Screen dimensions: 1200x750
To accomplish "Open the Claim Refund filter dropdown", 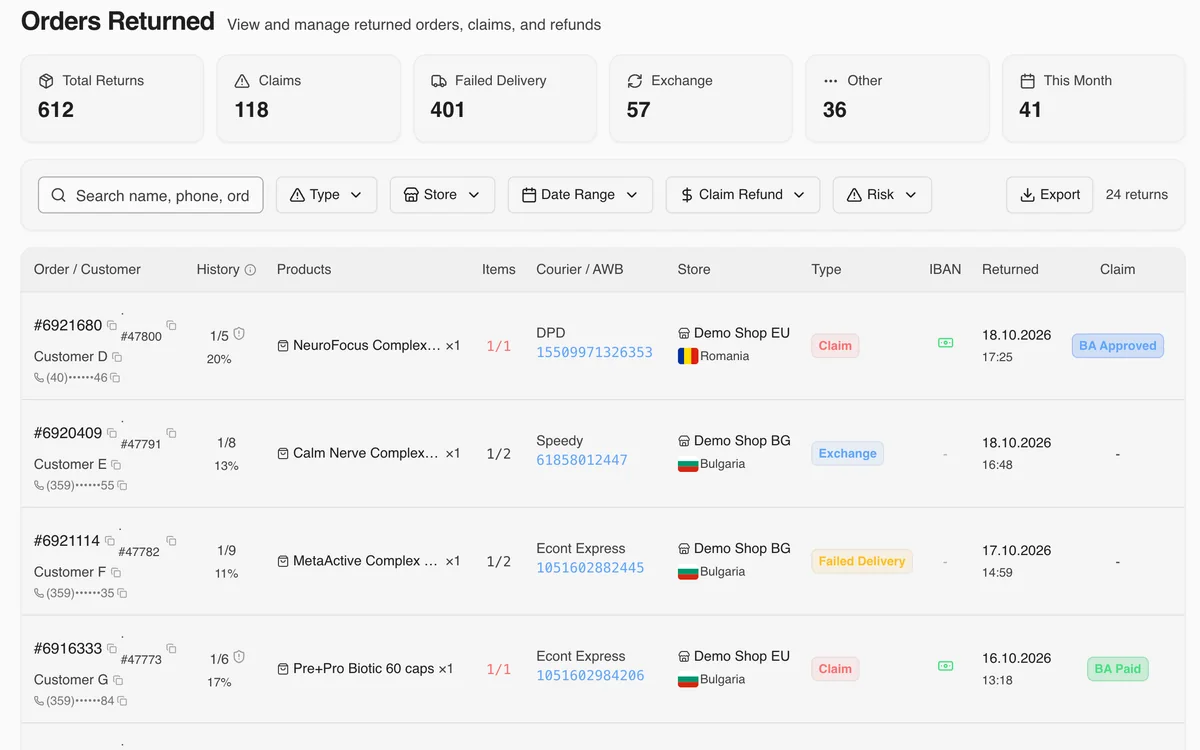I will (x=743, y=195).
